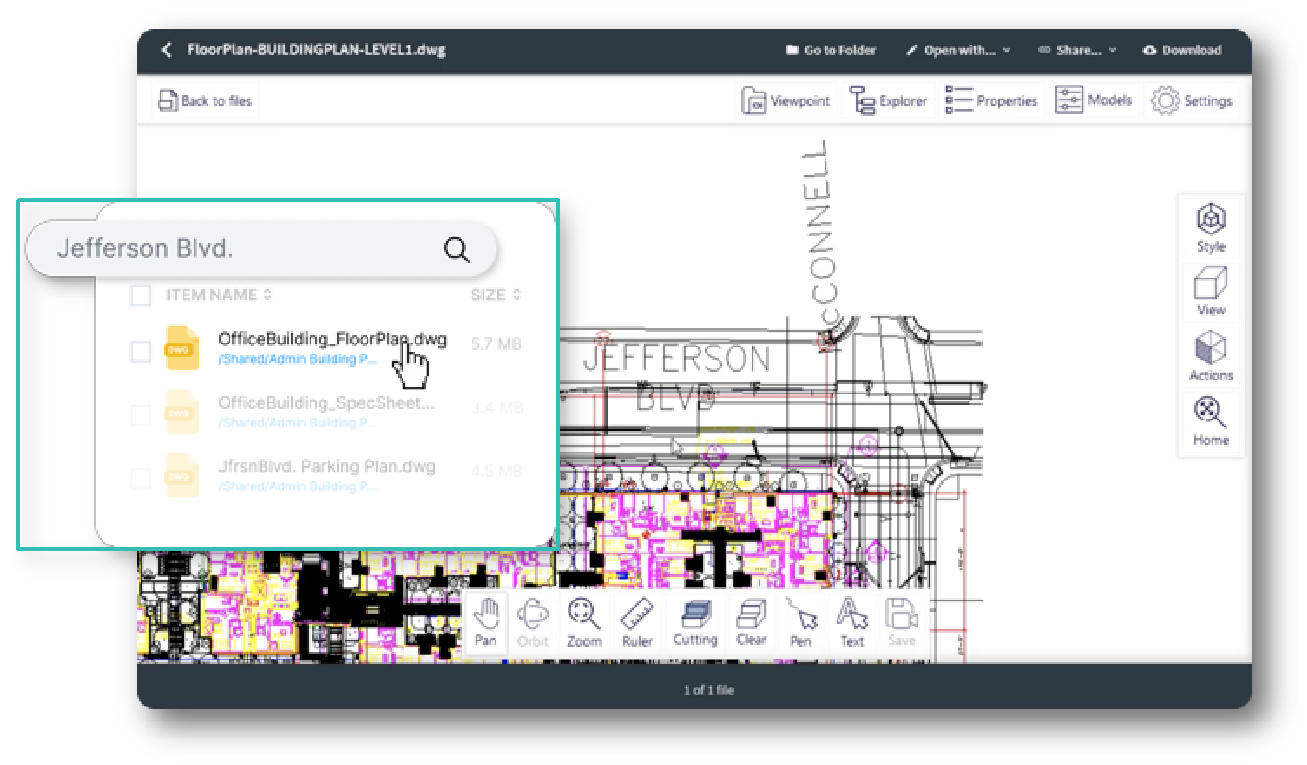This screenshot has height=765, width=1307.
Task: Activate the Zoom magnifier tool
Action: click(x=584, y=622)
